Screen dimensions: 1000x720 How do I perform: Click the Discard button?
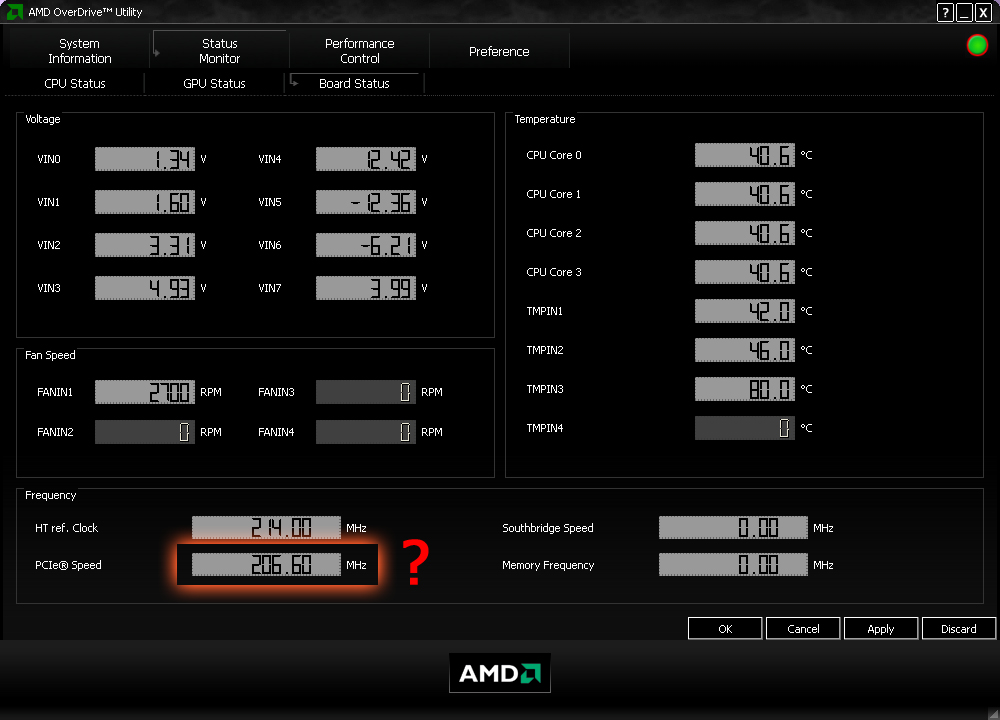(959, 629)
